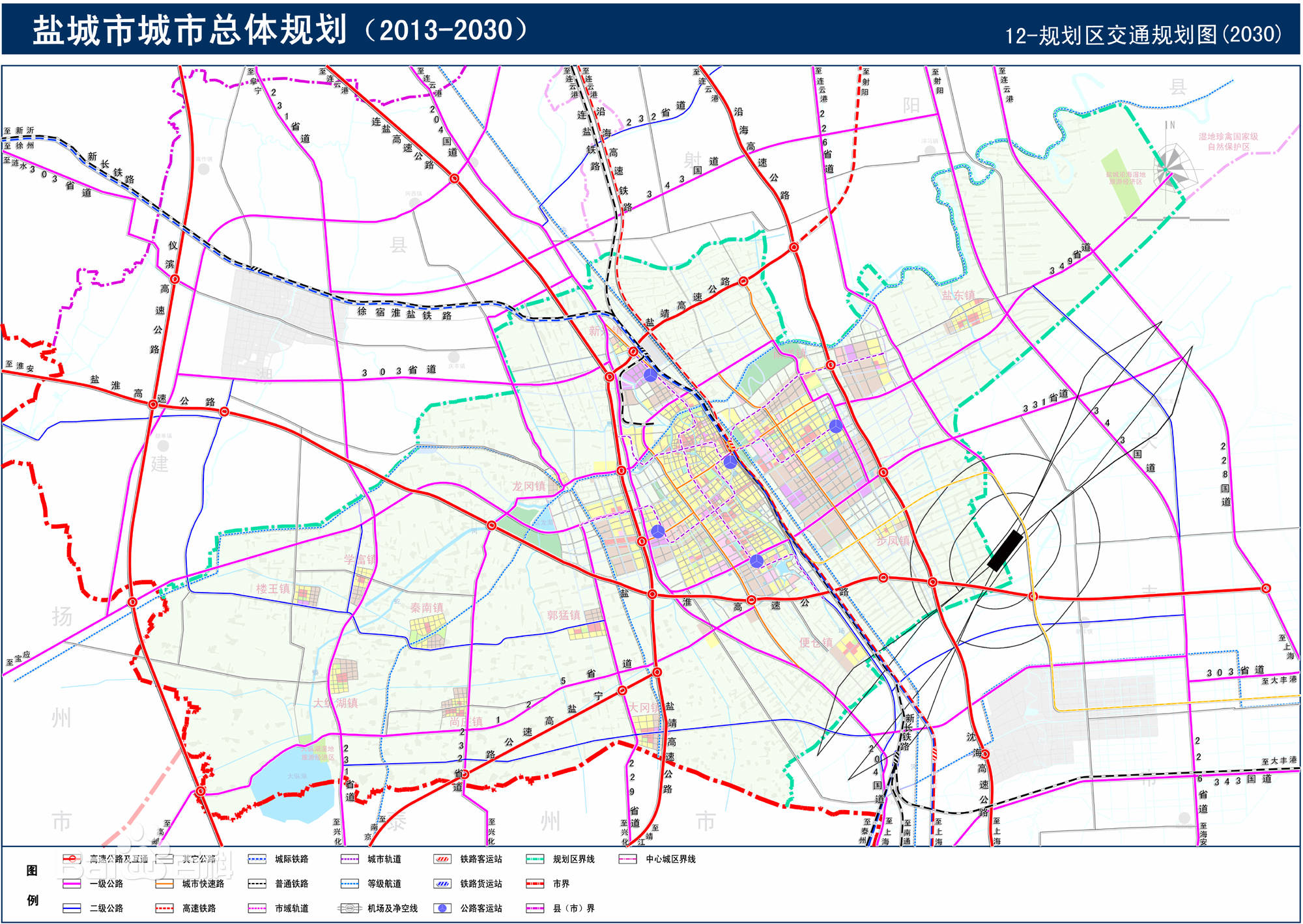Click the subtitle 12-规划区交通规划图(2030)
Image resolution: width=1303 pixels, height=924 pixels.
click(1143, 35)
